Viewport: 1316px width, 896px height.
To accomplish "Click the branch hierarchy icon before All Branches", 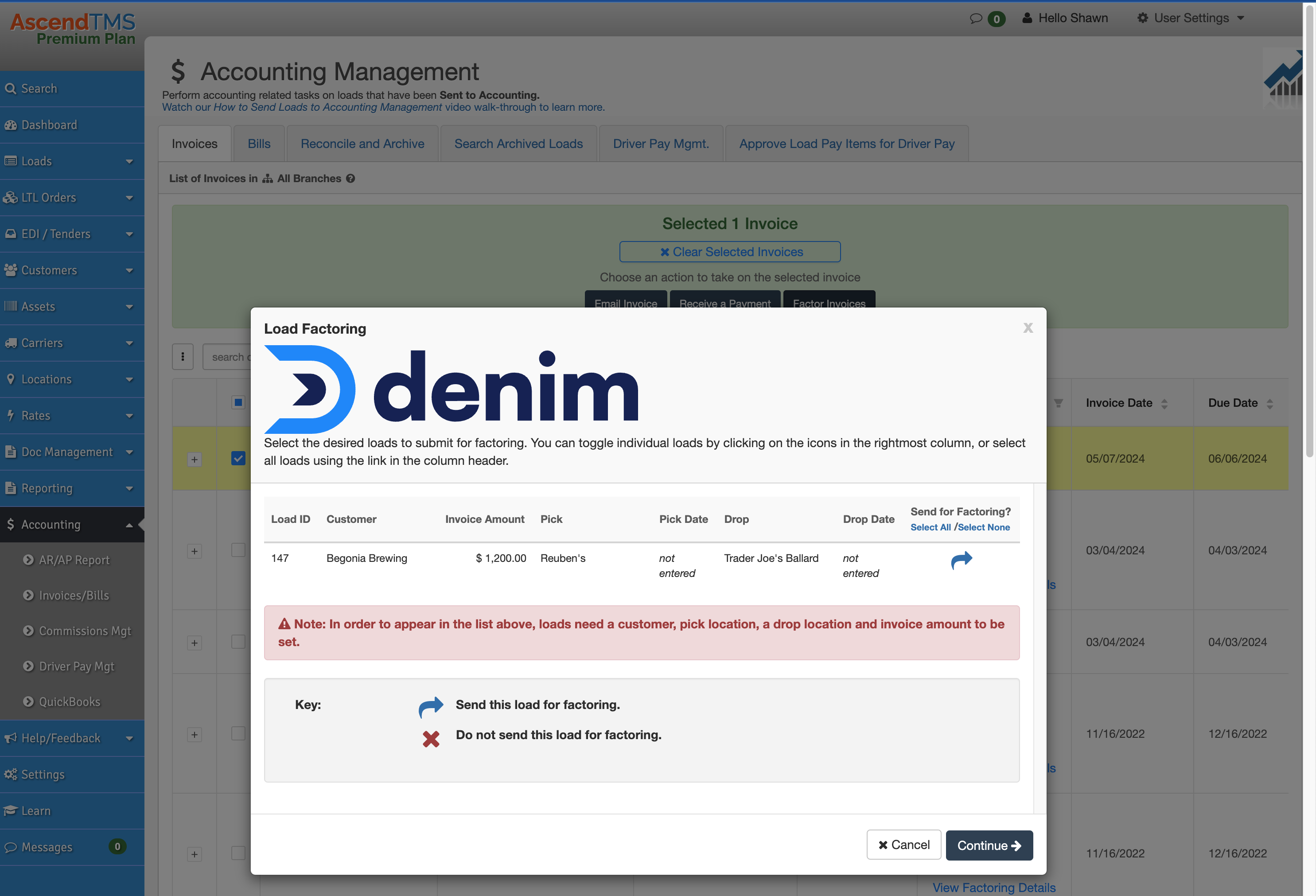I will tap(267, 179).
